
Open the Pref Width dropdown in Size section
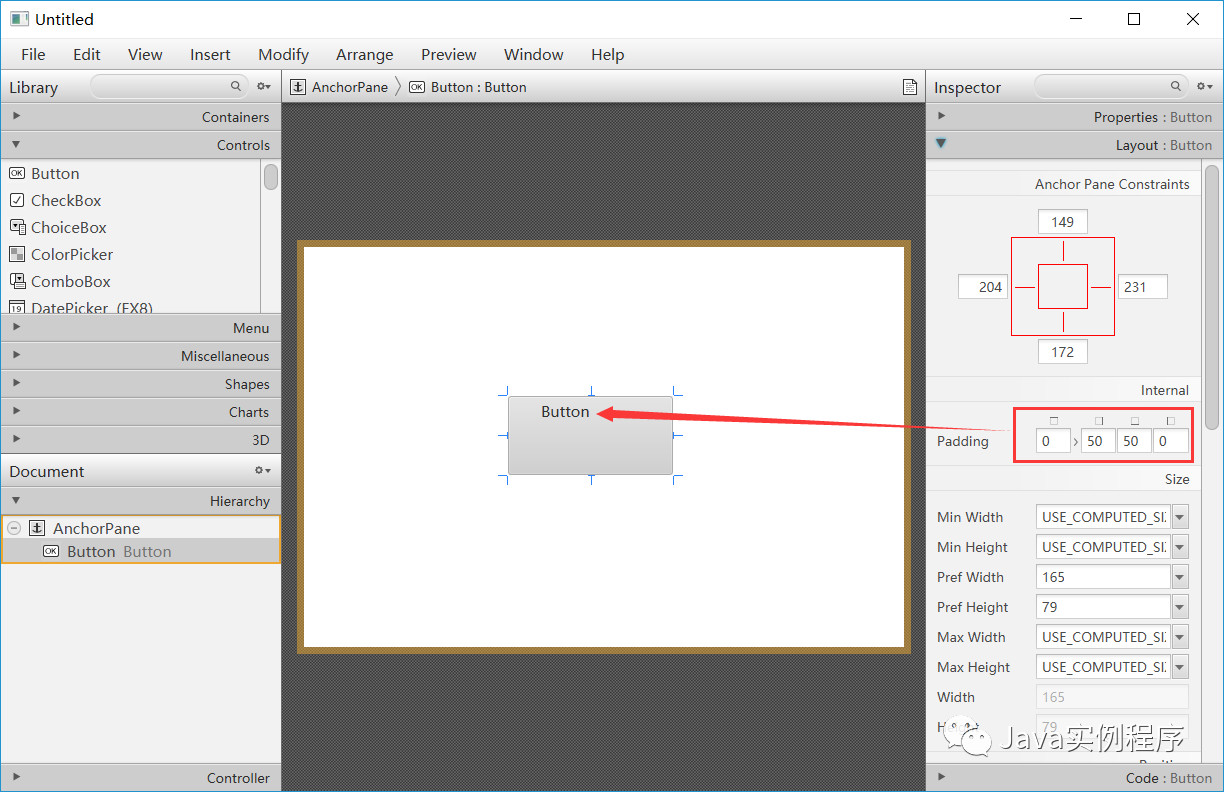[1179, 576]
